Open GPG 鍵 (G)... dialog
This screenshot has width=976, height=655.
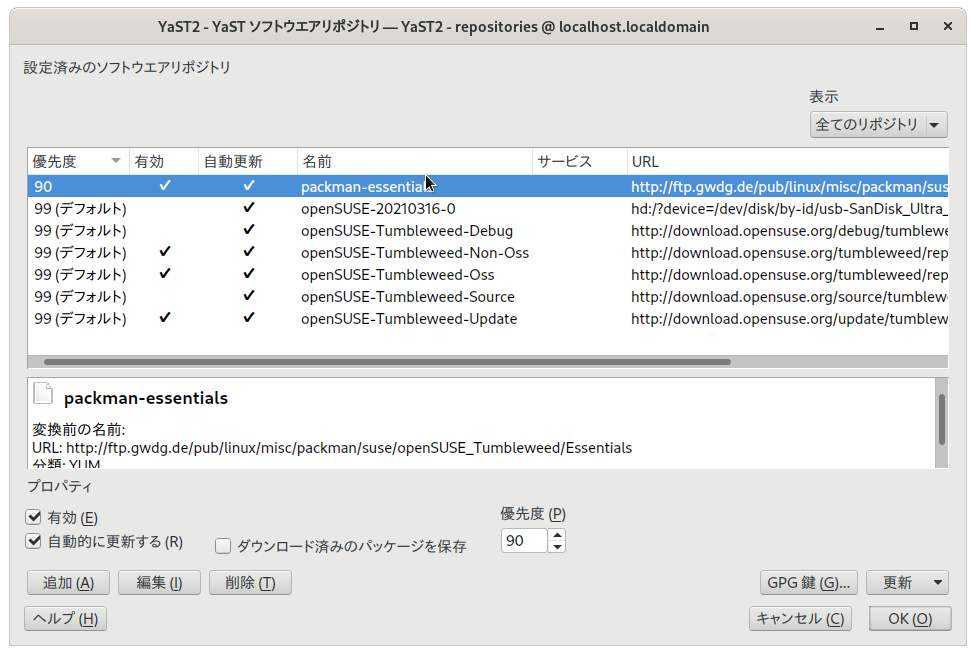[x=809, y=583]
